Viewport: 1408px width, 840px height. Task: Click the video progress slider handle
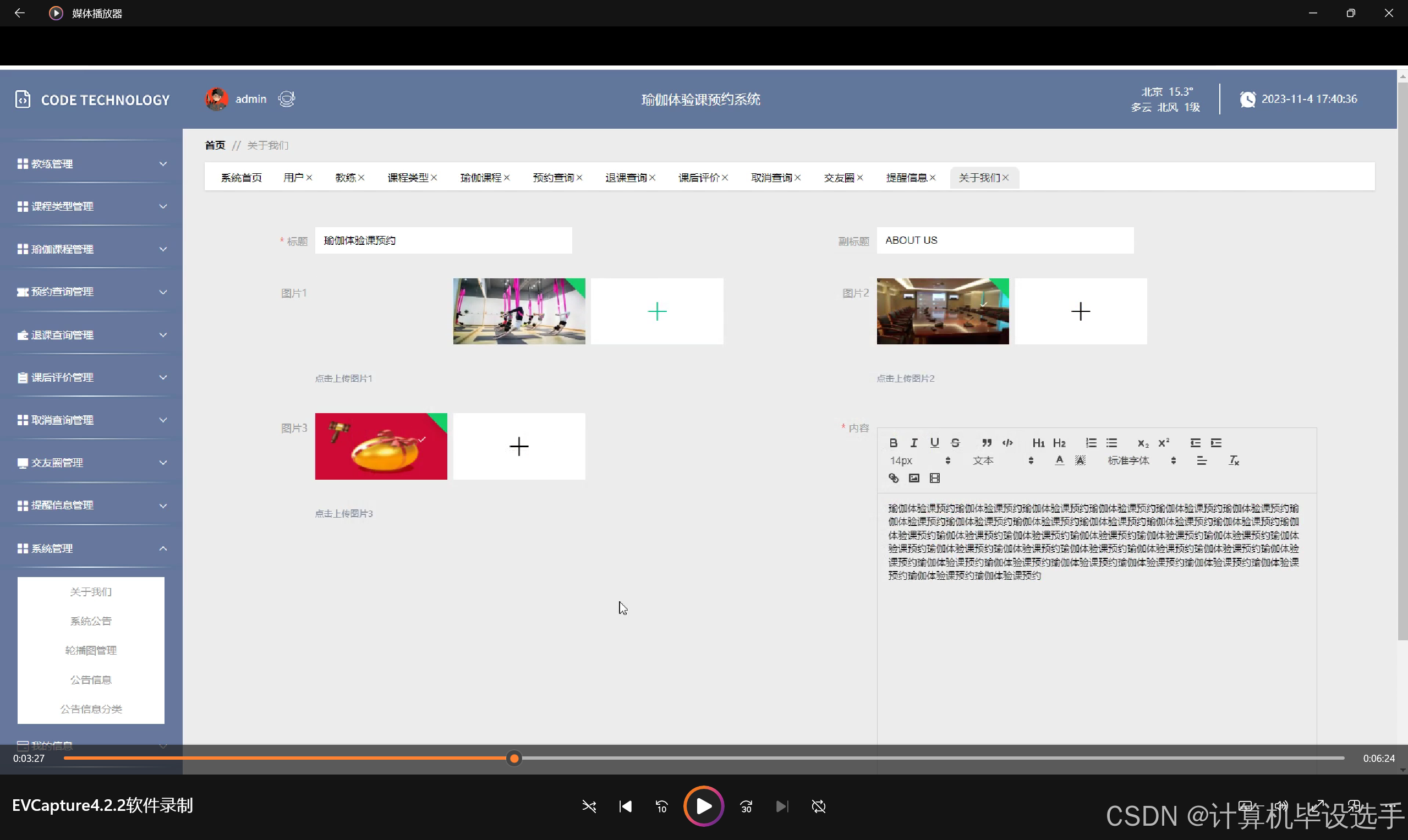coord(513,758)
